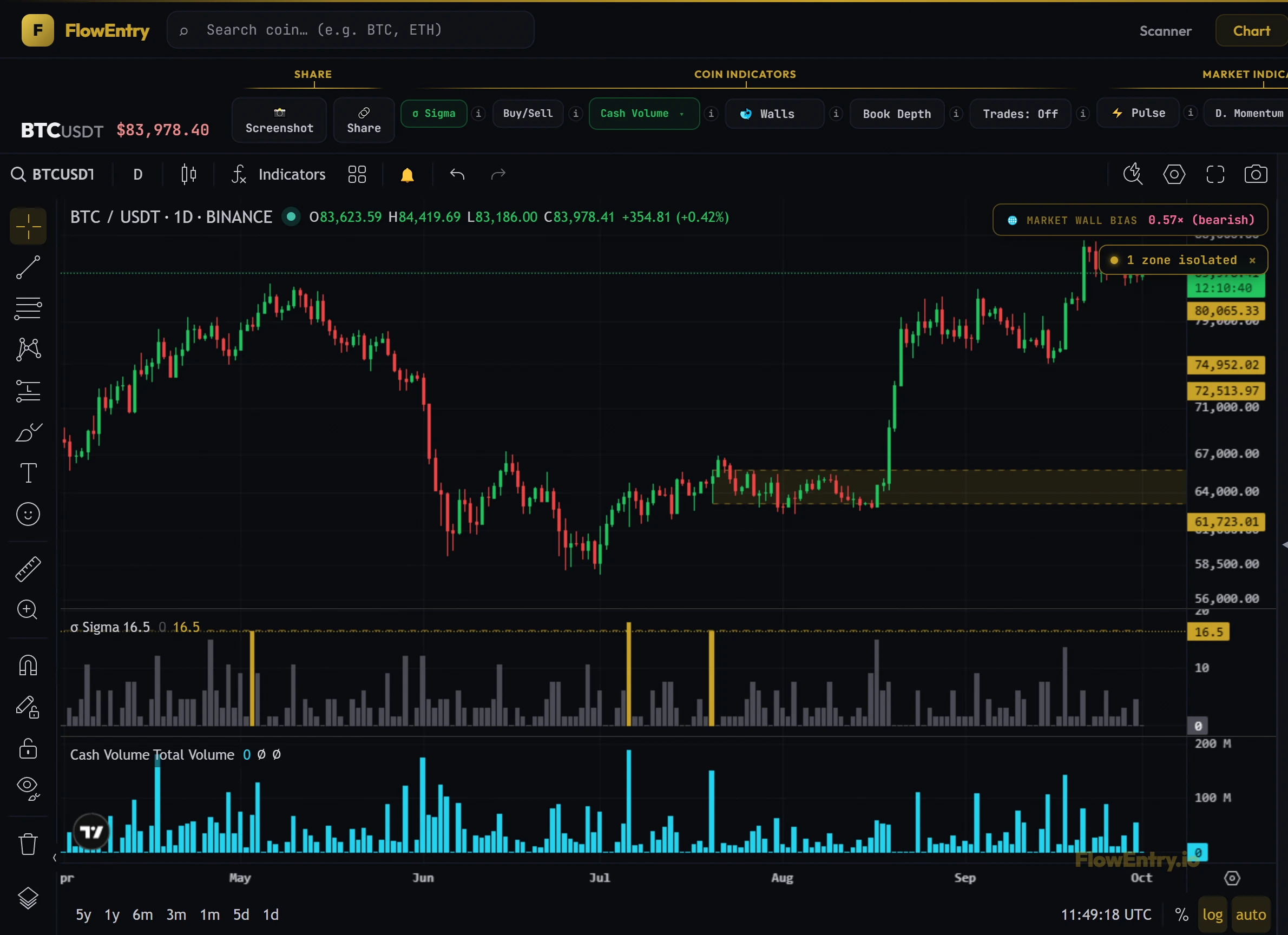Toggle stay in drawing mode
1288x935 pixels.
point(28,707)
